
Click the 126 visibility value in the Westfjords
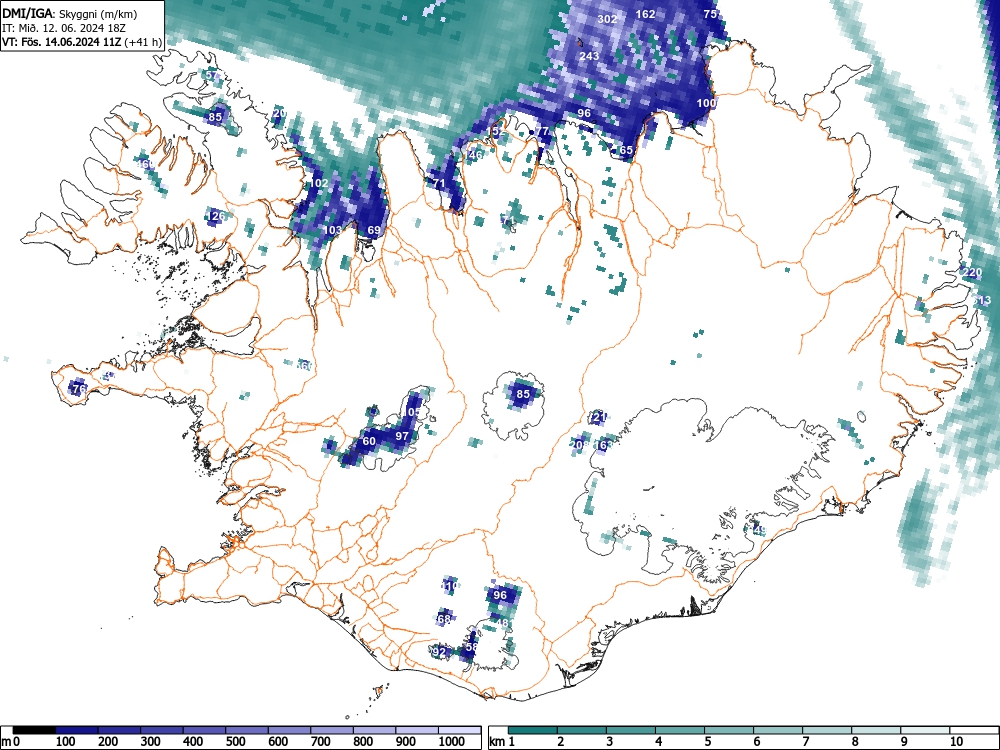click(x=216, y=216)
